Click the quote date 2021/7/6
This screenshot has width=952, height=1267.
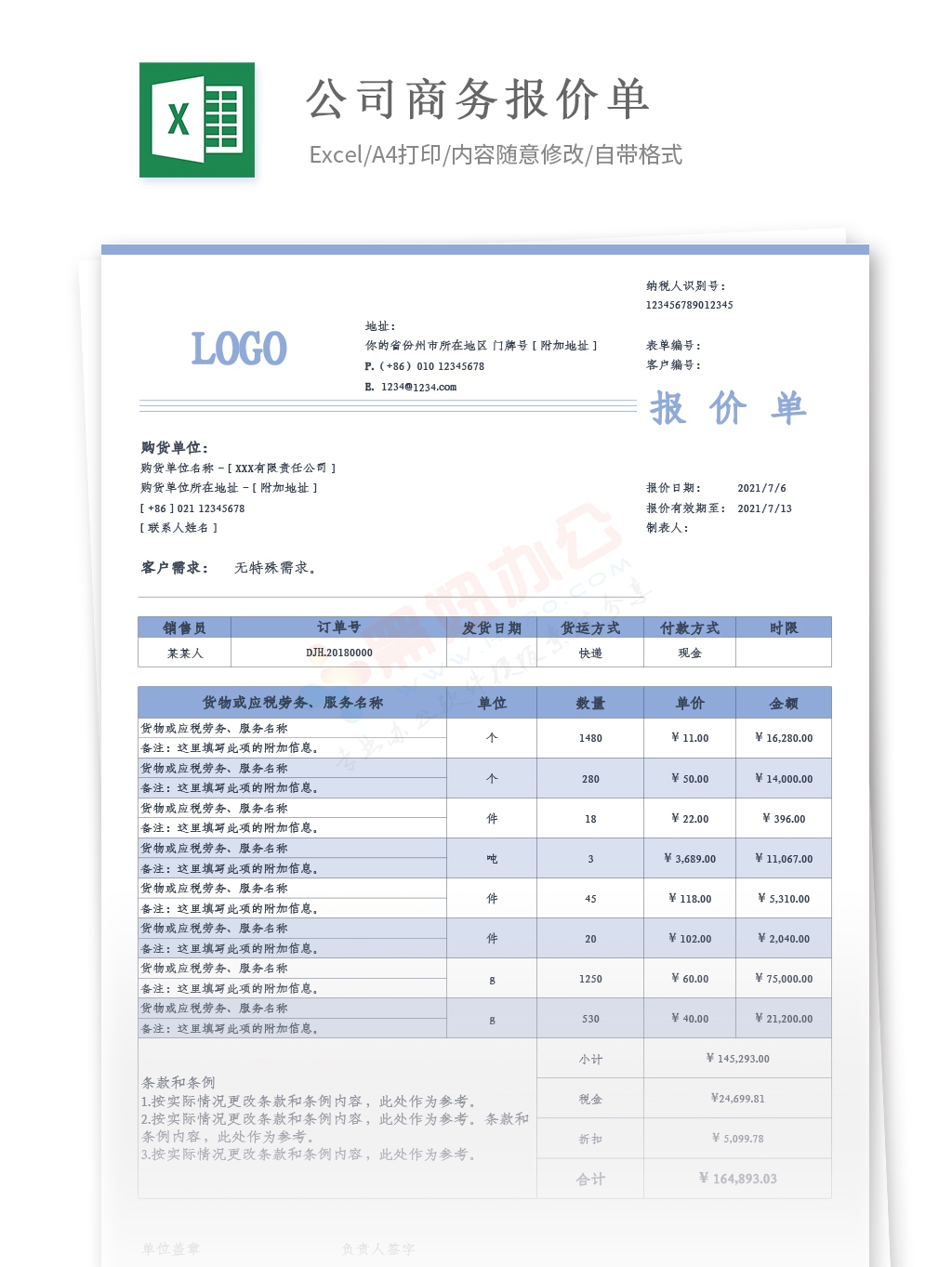[x=761, y=488]
